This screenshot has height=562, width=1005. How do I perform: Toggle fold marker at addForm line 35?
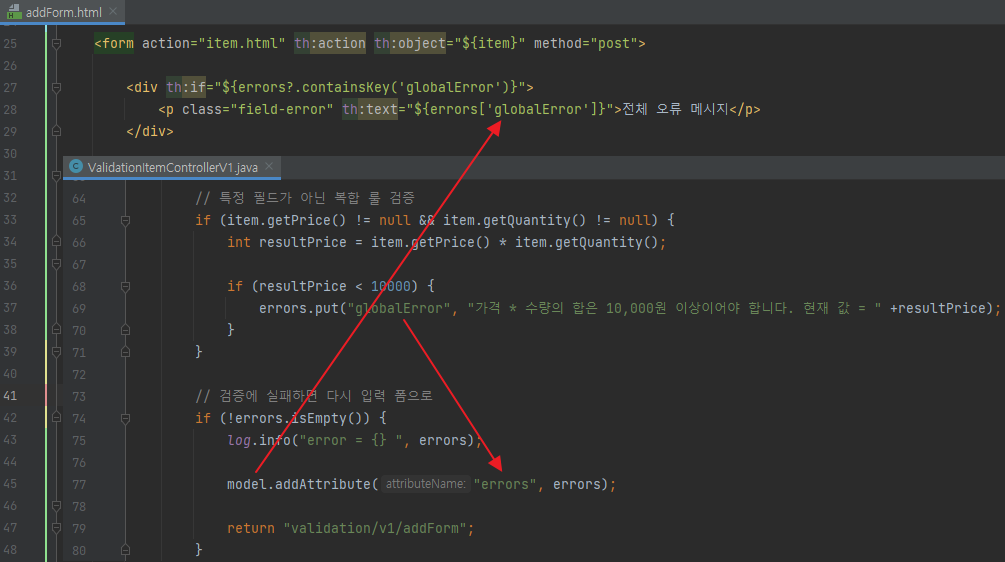[x=56, y=263]
